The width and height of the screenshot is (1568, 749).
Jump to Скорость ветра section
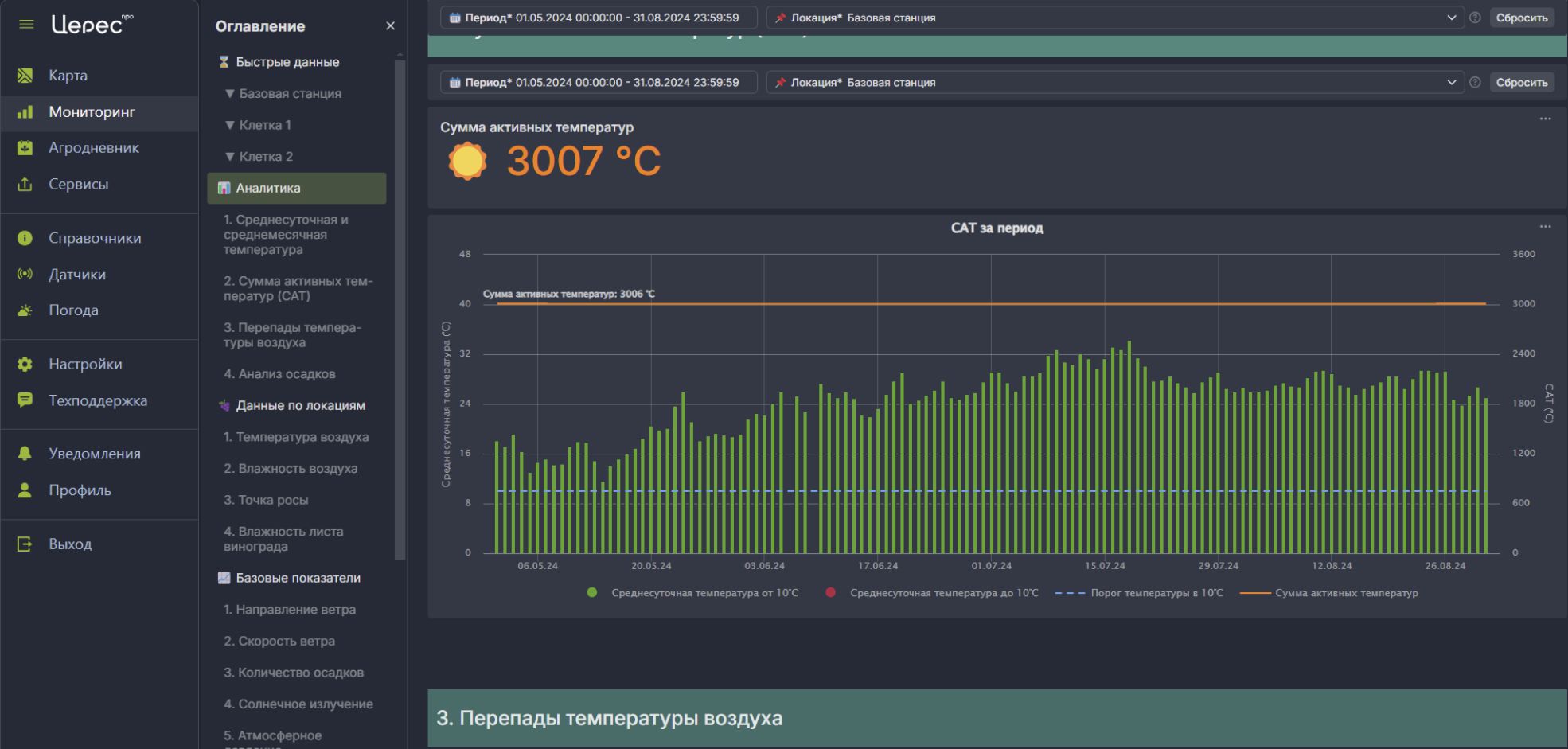pyautogui.click(x=279, y=642)
